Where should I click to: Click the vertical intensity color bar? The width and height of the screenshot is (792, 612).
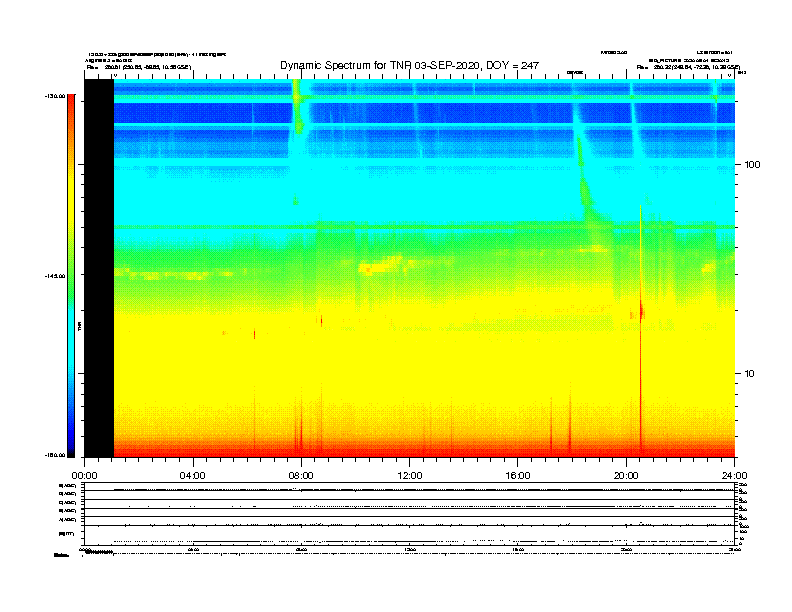71,276
